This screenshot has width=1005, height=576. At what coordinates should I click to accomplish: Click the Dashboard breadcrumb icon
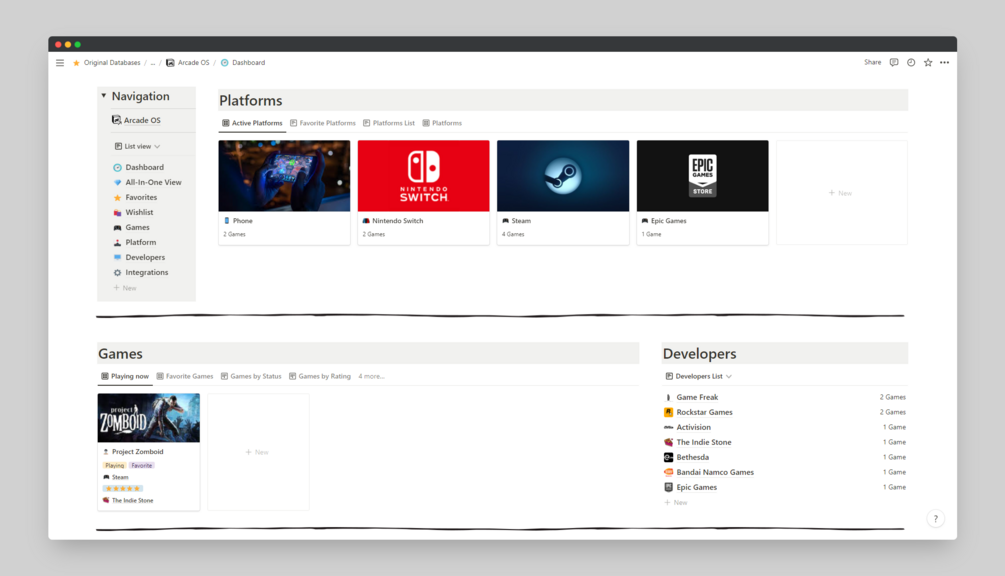(x=224, y=63)
